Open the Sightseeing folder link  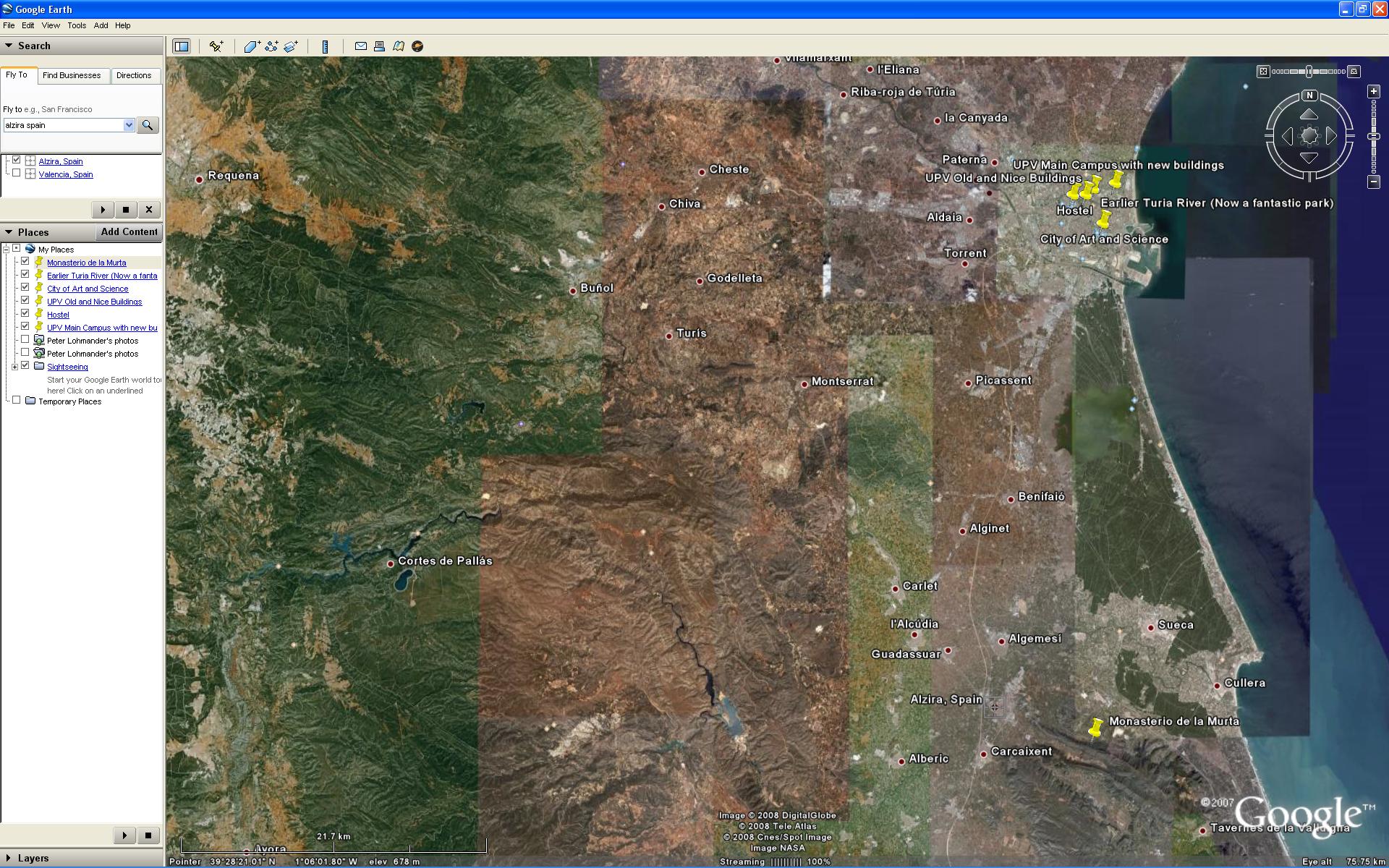(x=67, y=367)
